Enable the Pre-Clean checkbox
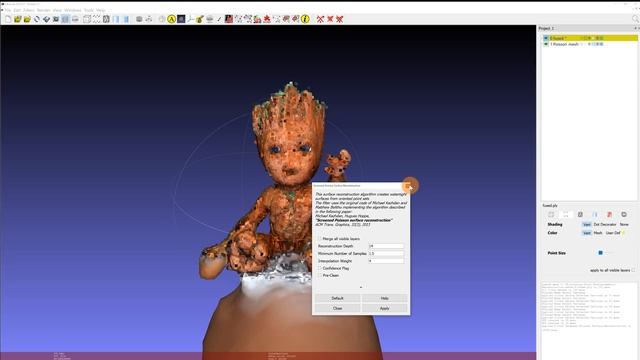 pyautogui.click(x=320, y=276)
